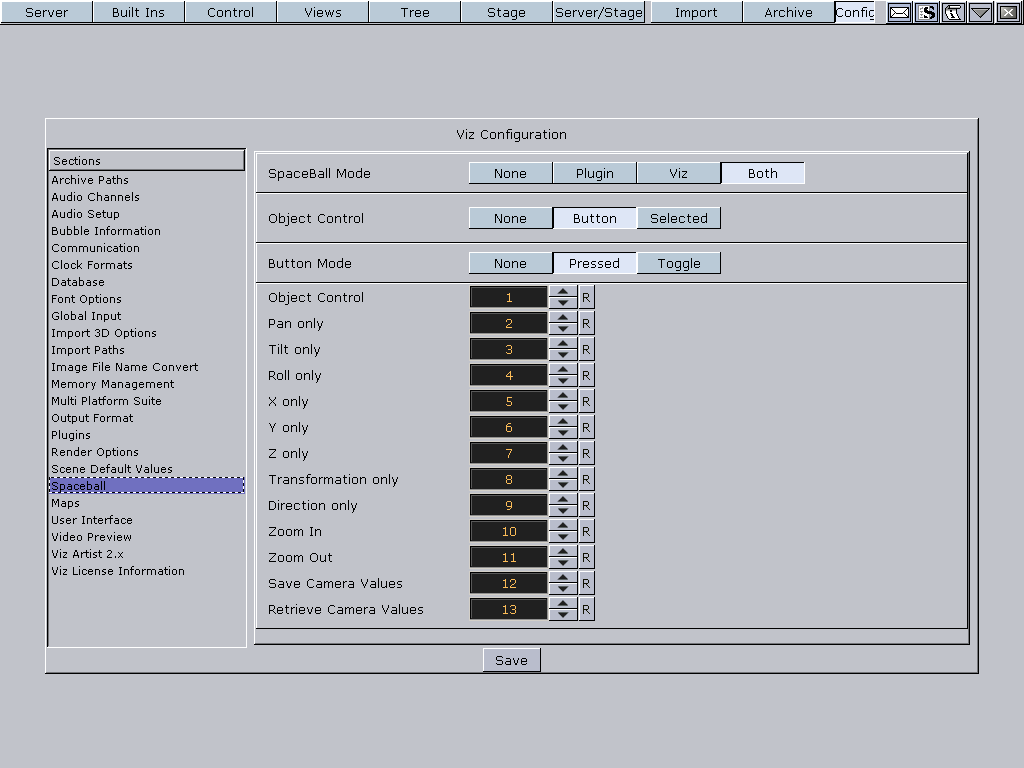
Task: Switch to the Stage tab
Action: point(506,12)
